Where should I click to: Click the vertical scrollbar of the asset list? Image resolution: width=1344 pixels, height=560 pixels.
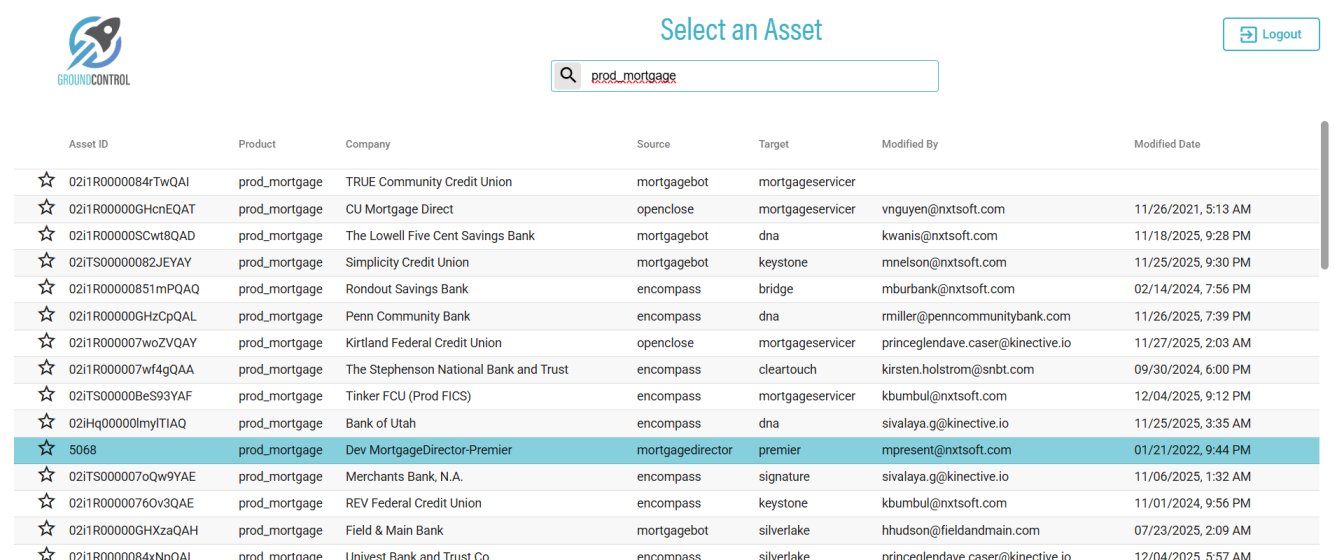point(1325,196)
